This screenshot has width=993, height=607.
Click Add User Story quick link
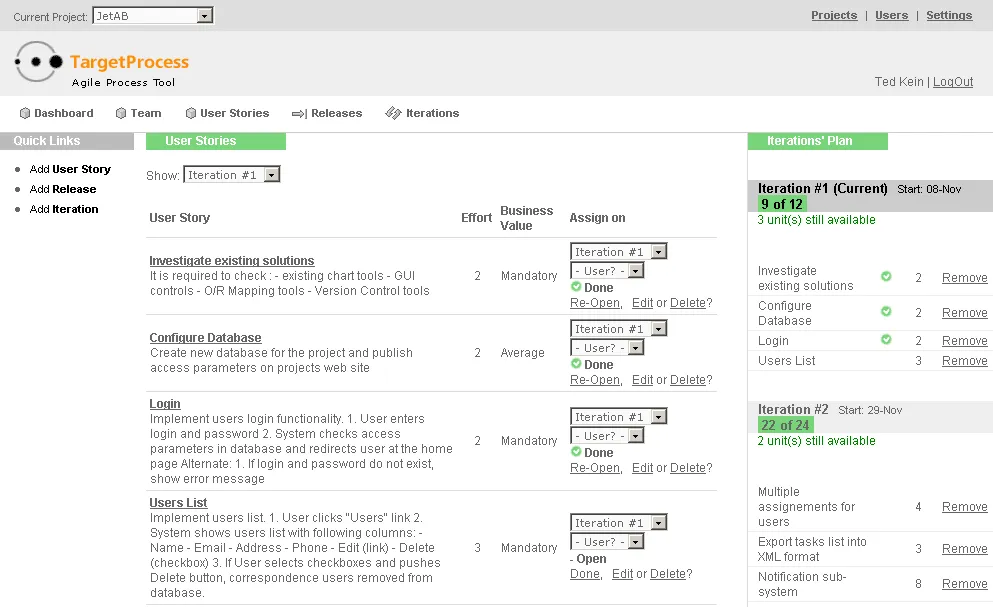pyautogui.click(x=70, y=169)
